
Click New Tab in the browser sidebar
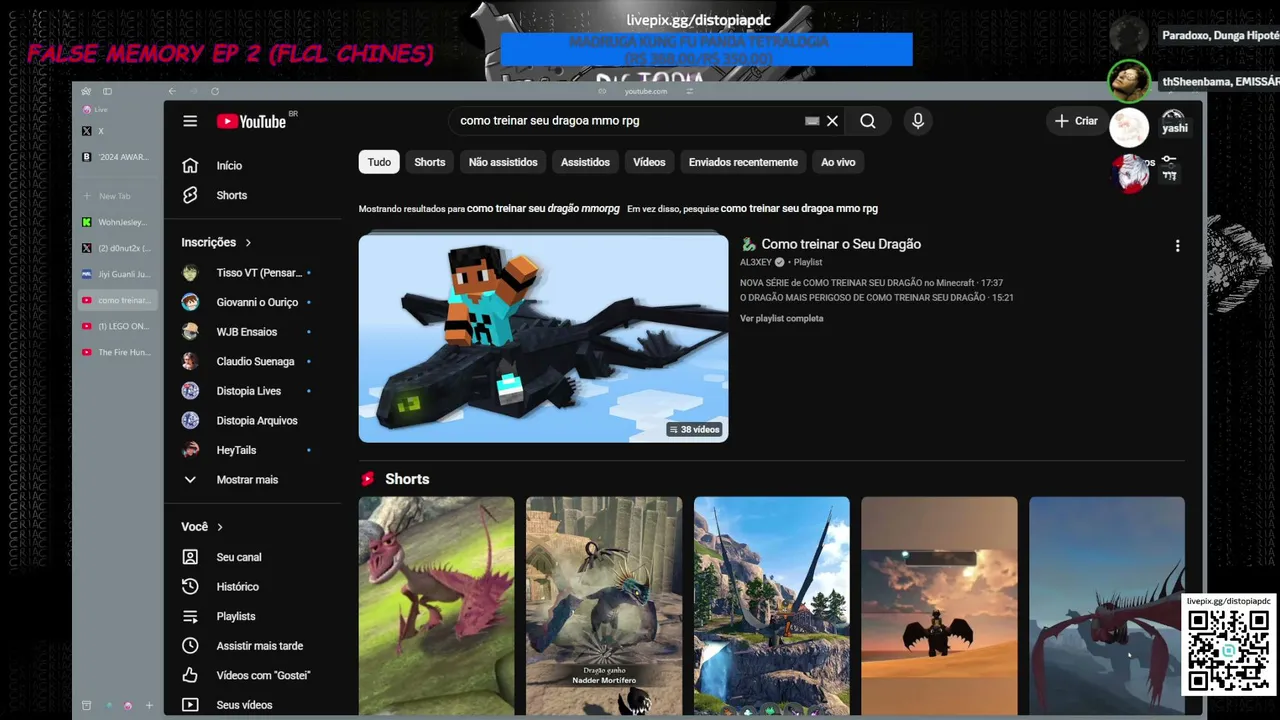pos(118,196)
